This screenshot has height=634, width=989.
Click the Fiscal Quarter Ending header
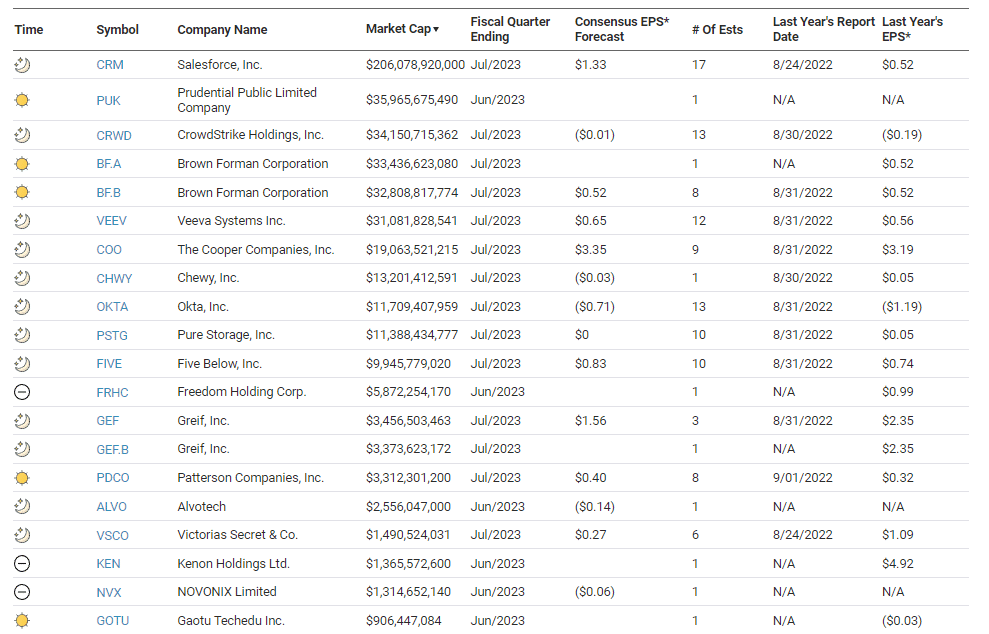pyautogui.click(x=510, y=29)
